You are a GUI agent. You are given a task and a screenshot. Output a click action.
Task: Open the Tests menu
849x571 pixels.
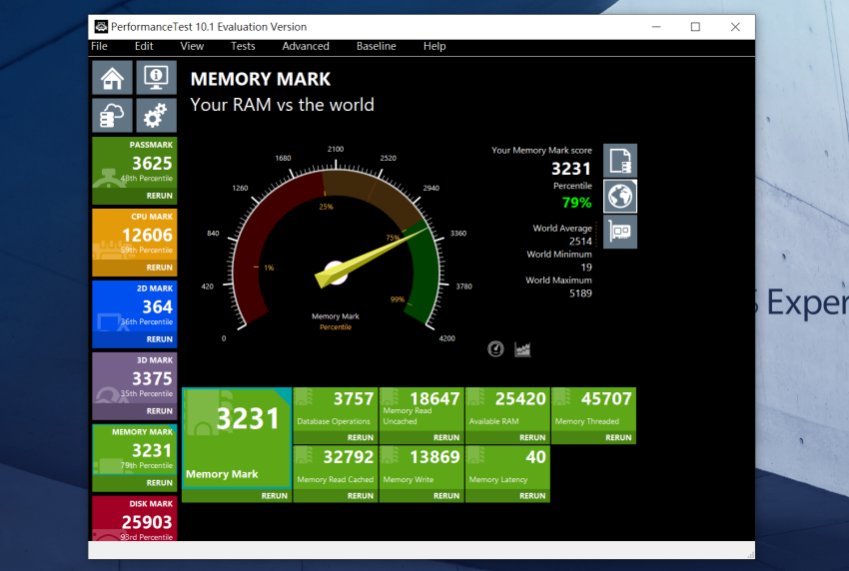point(243,46)
